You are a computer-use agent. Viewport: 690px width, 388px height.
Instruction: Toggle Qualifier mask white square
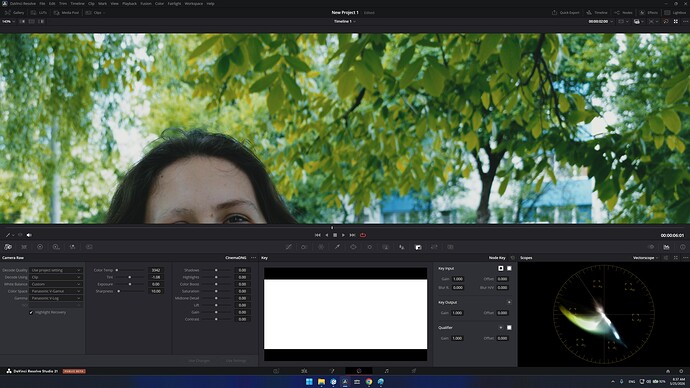coord(509,328)
